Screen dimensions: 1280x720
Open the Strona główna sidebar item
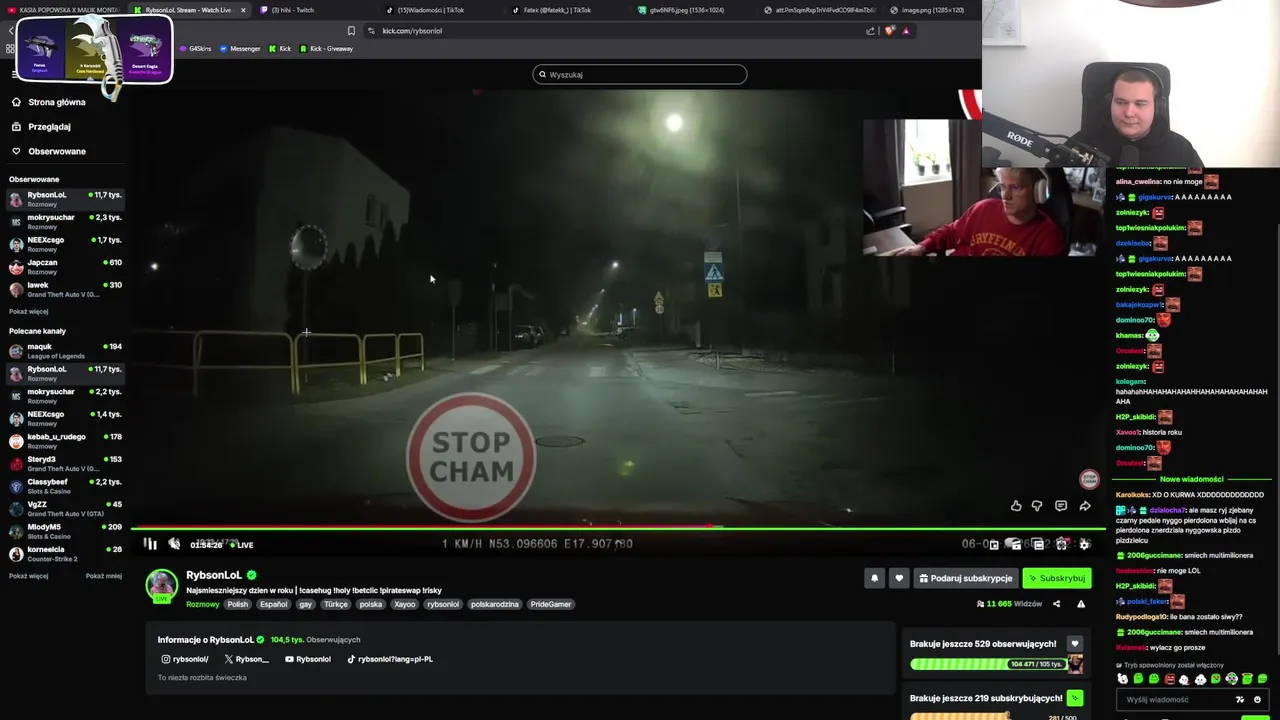coord(57,102)
